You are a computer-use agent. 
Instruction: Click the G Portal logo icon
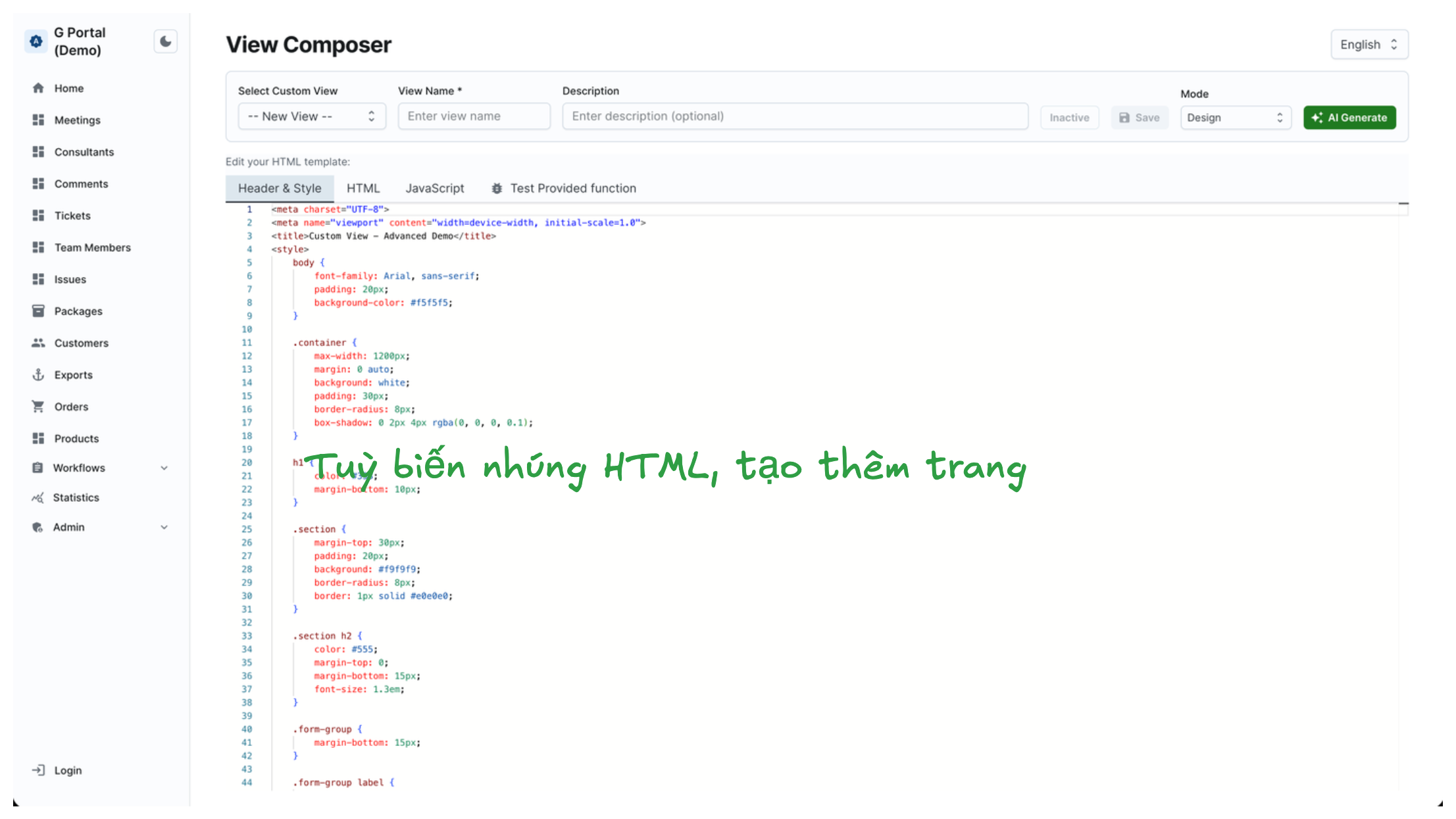point(36,41)
